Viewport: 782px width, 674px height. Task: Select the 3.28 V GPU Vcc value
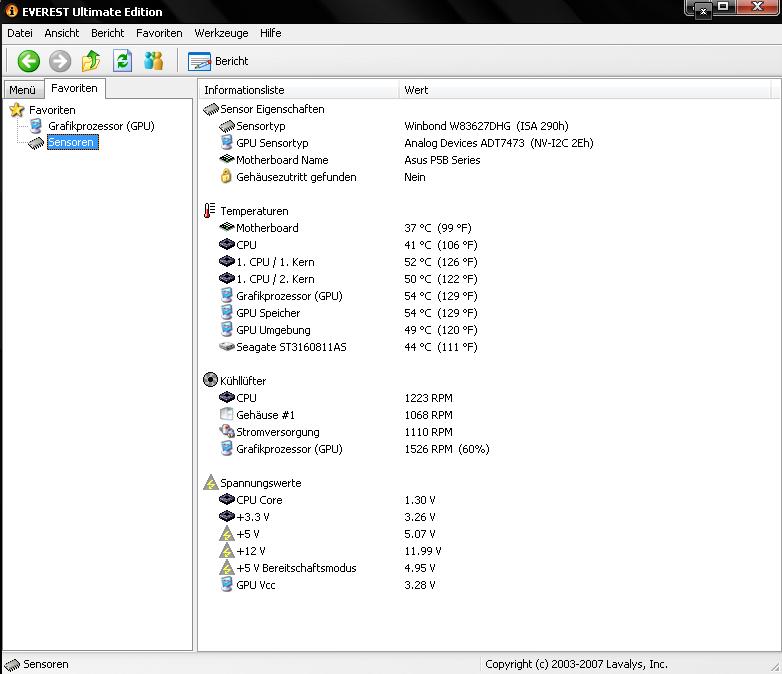pos(419,585)
